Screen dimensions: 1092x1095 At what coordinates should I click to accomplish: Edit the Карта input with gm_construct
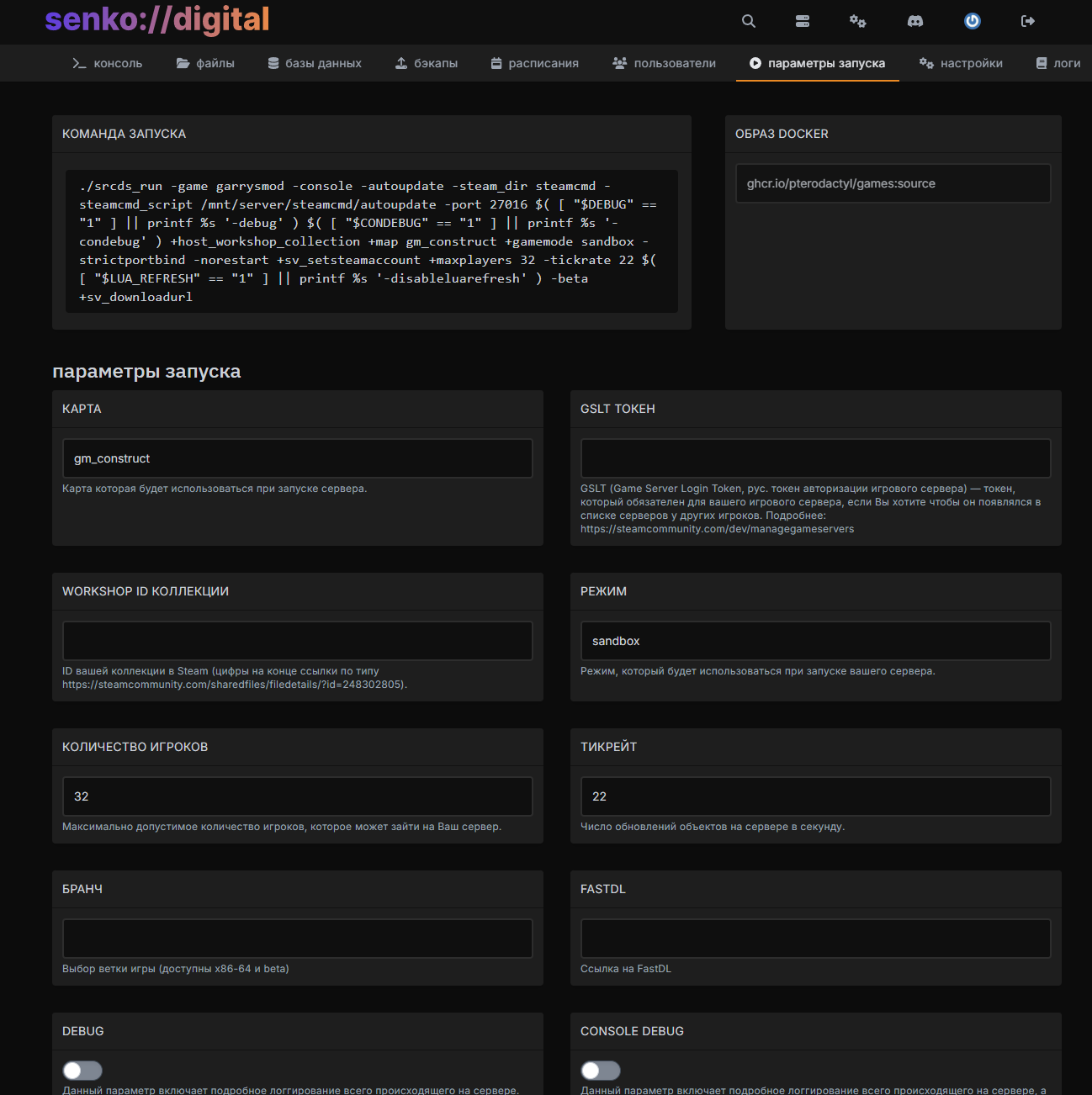[x=298, y=458]
